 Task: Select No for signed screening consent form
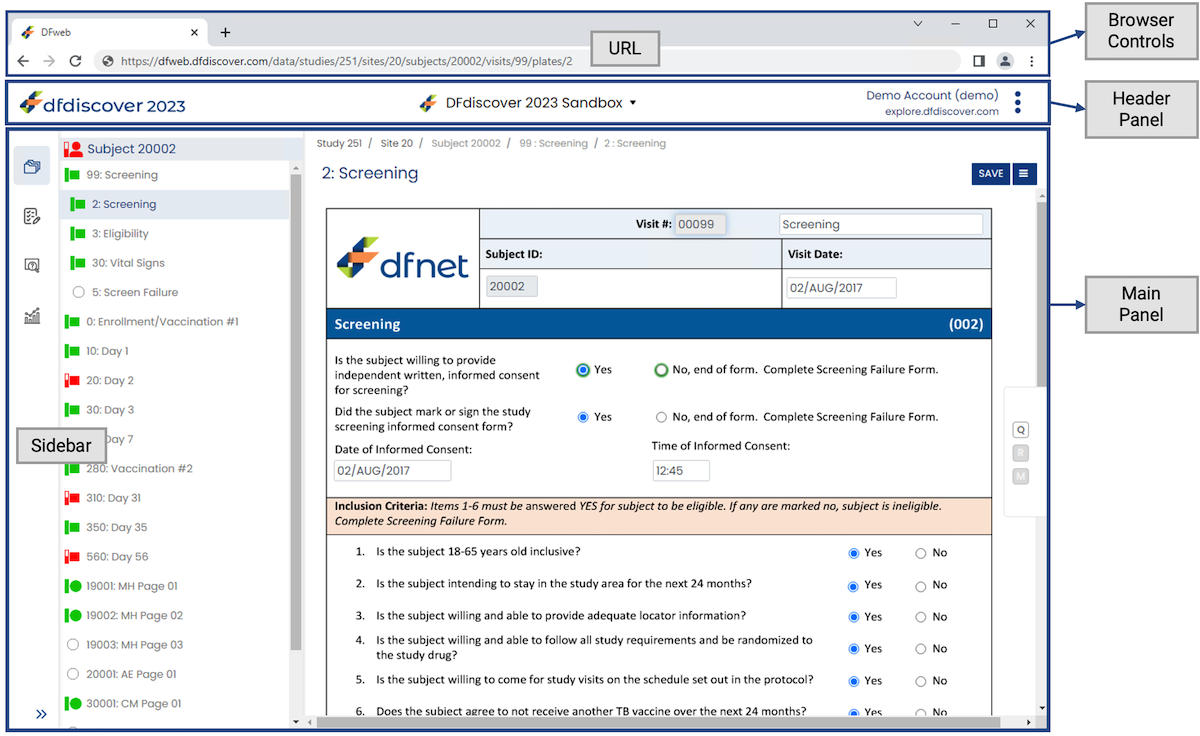click(x=661, y=417)
